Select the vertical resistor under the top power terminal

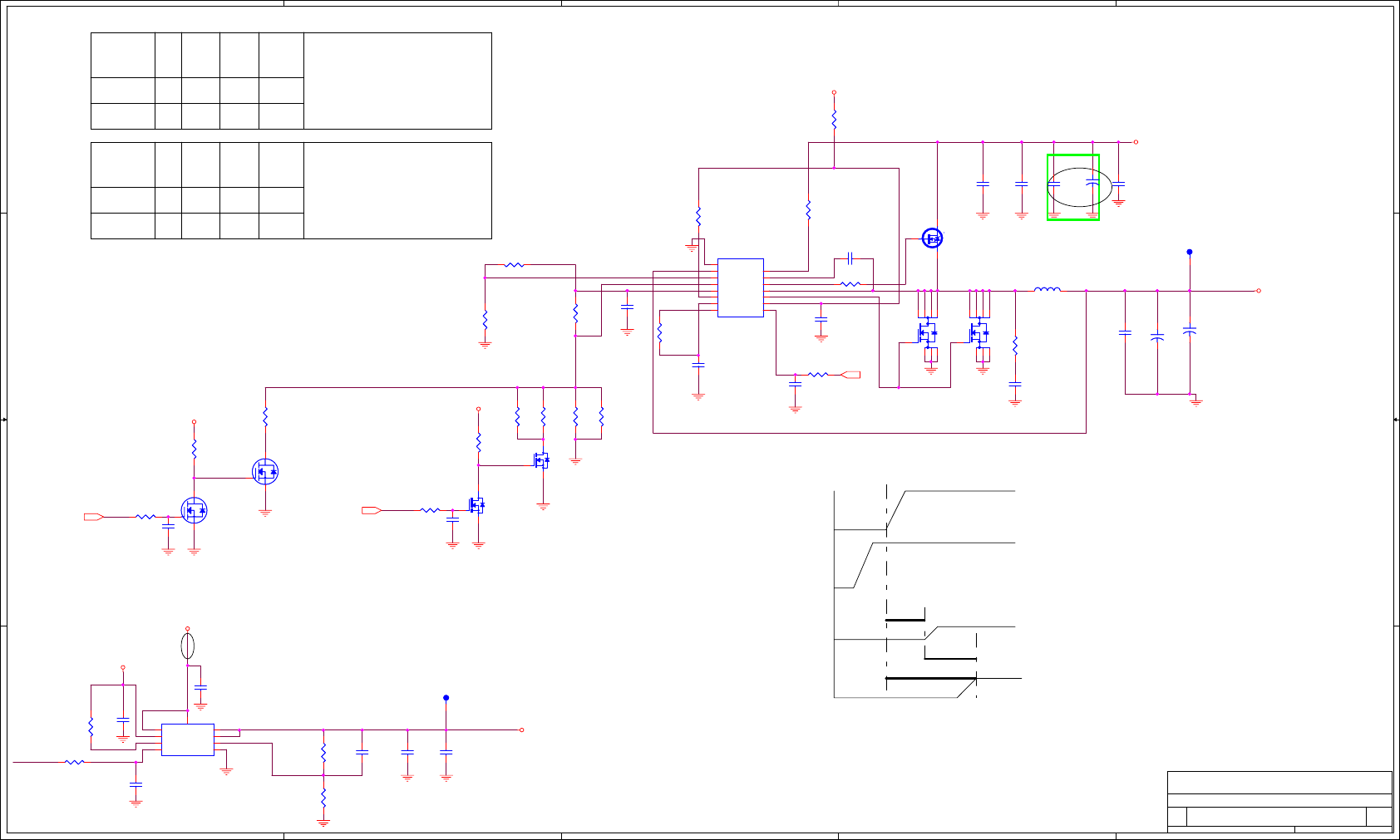[x=834, y=120]
